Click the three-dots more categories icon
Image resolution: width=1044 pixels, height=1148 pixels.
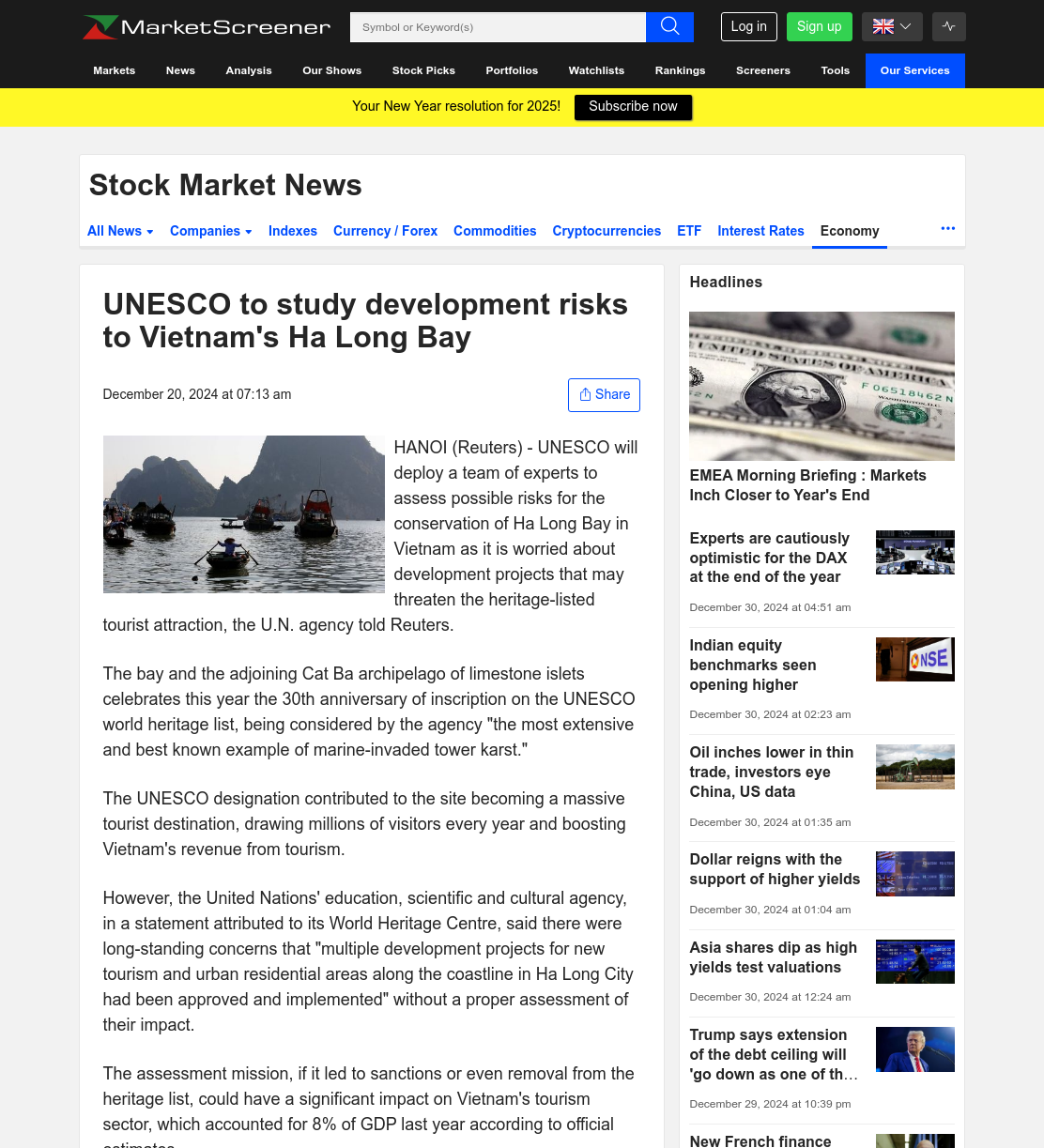[x=948, y=228]
